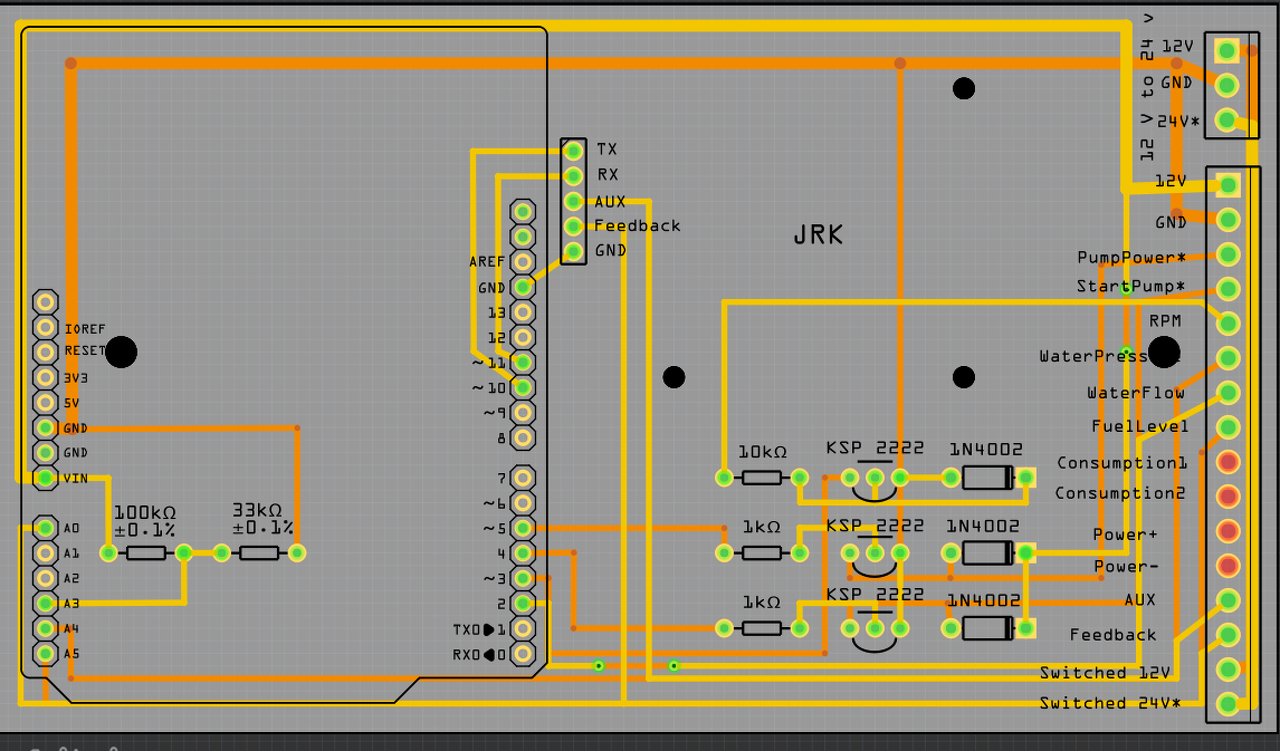
Task: Select the Arduino IOREF pin pad
Action: tap(45, 327)
